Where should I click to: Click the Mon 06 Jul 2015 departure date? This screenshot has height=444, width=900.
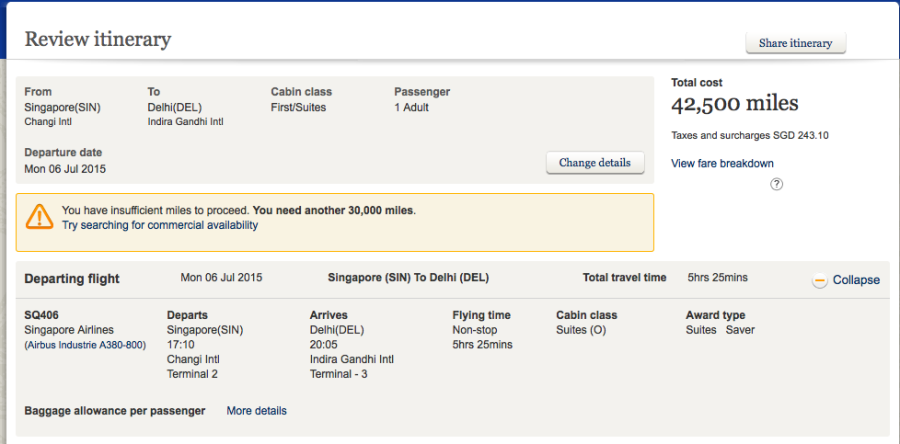[65, 169]
